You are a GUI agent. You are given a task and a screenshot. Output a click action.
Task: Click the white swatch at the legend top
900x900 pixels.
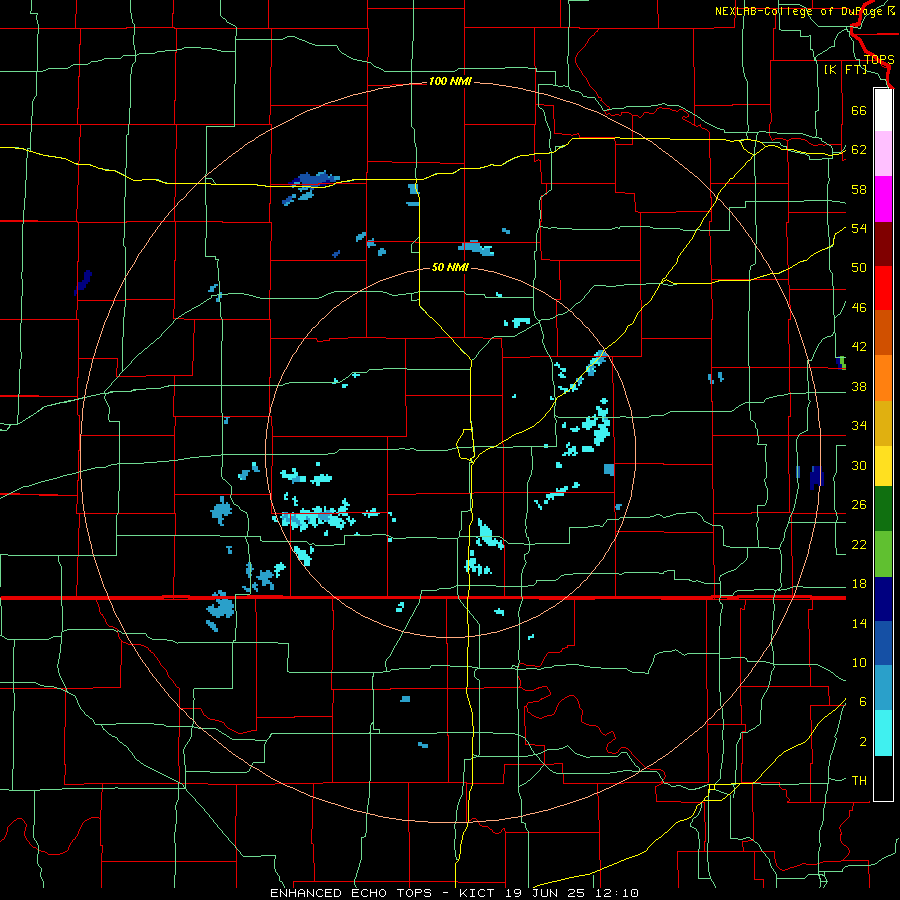pyautogui.click(x=883, y=110)
